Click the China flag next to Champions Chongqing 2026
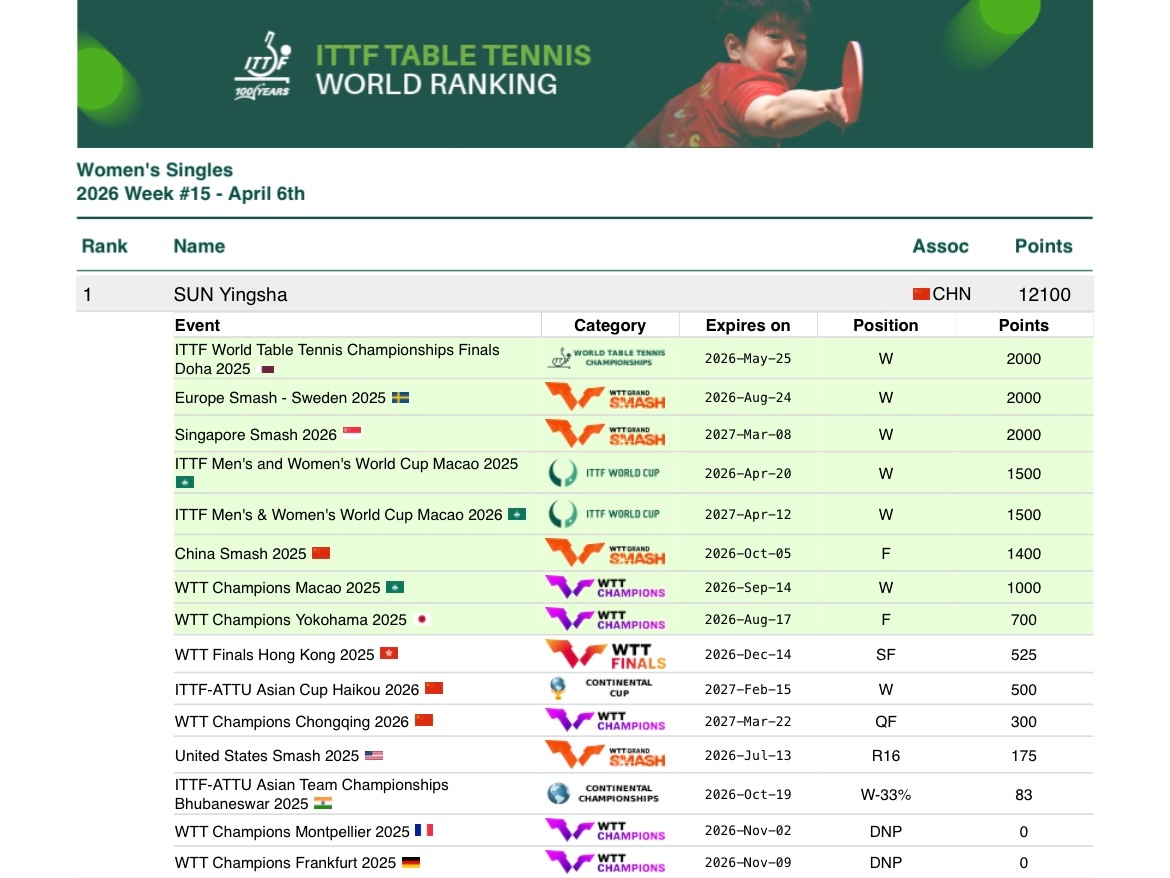The height and width of the screenshot is (878, 1170). coord(424,720)
